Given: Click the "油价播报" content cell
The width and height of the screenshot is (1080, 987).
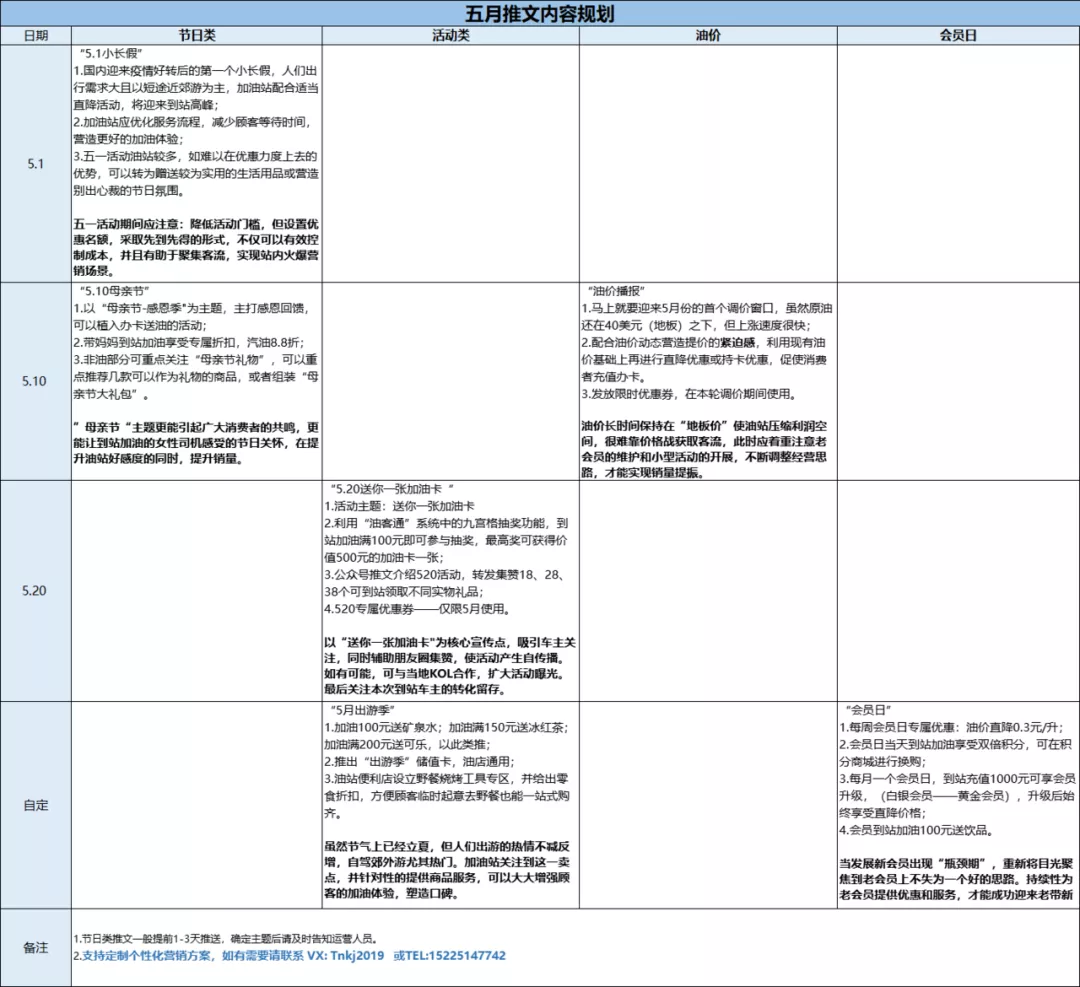Looking at the screenshot, I should (x=707, y=381).
